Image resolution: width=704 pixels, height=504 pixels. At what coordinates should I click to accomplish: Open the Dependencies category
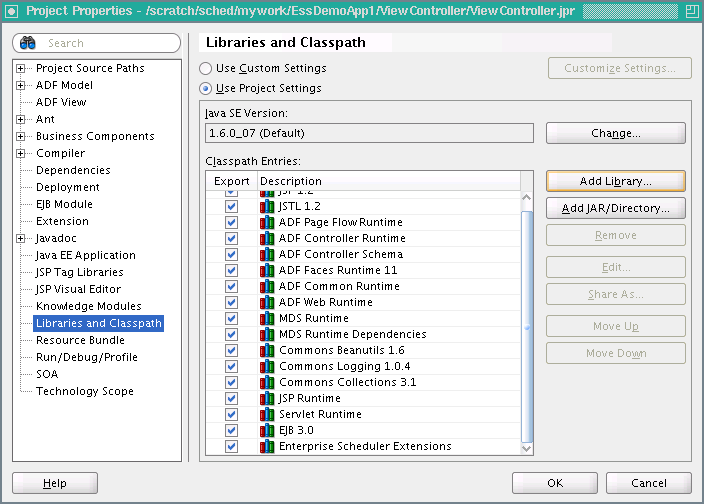pyautogui.click(x=73, y=170)
